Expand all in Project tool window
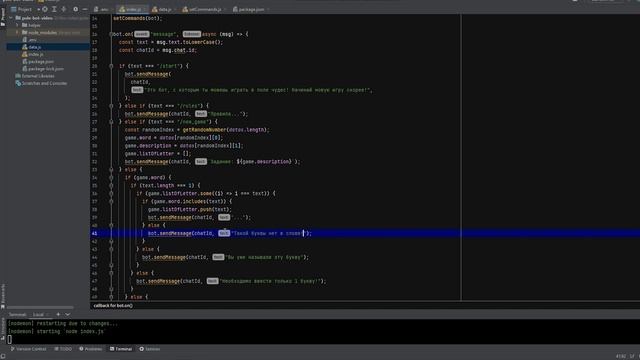This screenshot has height=360, width=640. [x=54, y=9]
